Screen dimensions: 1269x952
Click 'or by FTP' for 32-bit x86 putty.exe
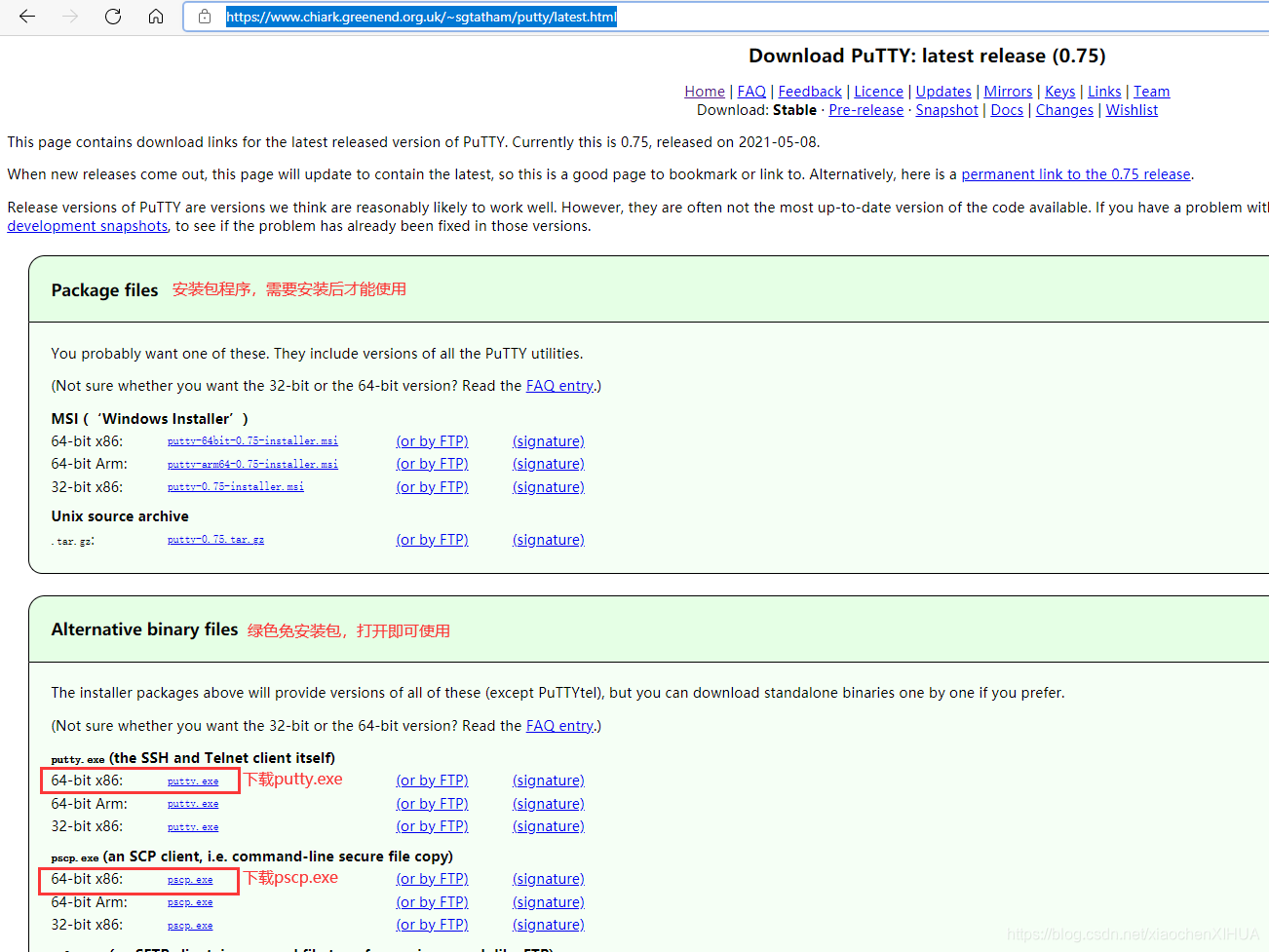pos(432,826)
